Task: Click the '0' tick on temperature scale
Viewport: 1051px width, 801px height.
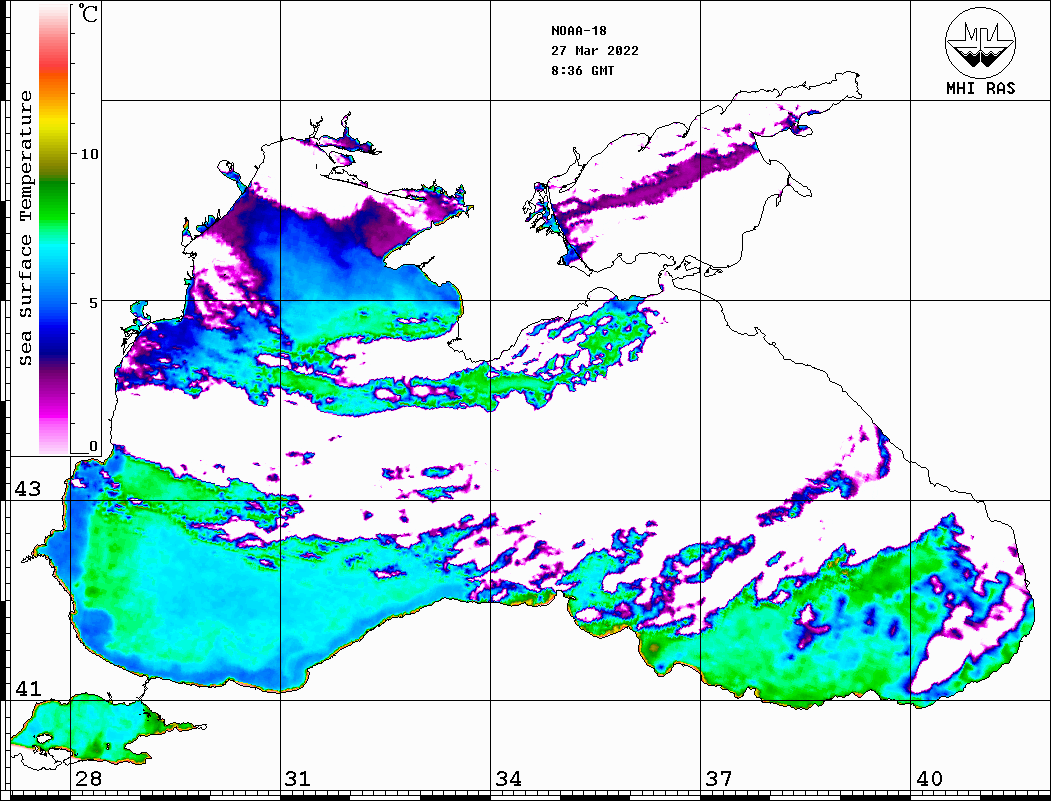Action: [93, 446]
